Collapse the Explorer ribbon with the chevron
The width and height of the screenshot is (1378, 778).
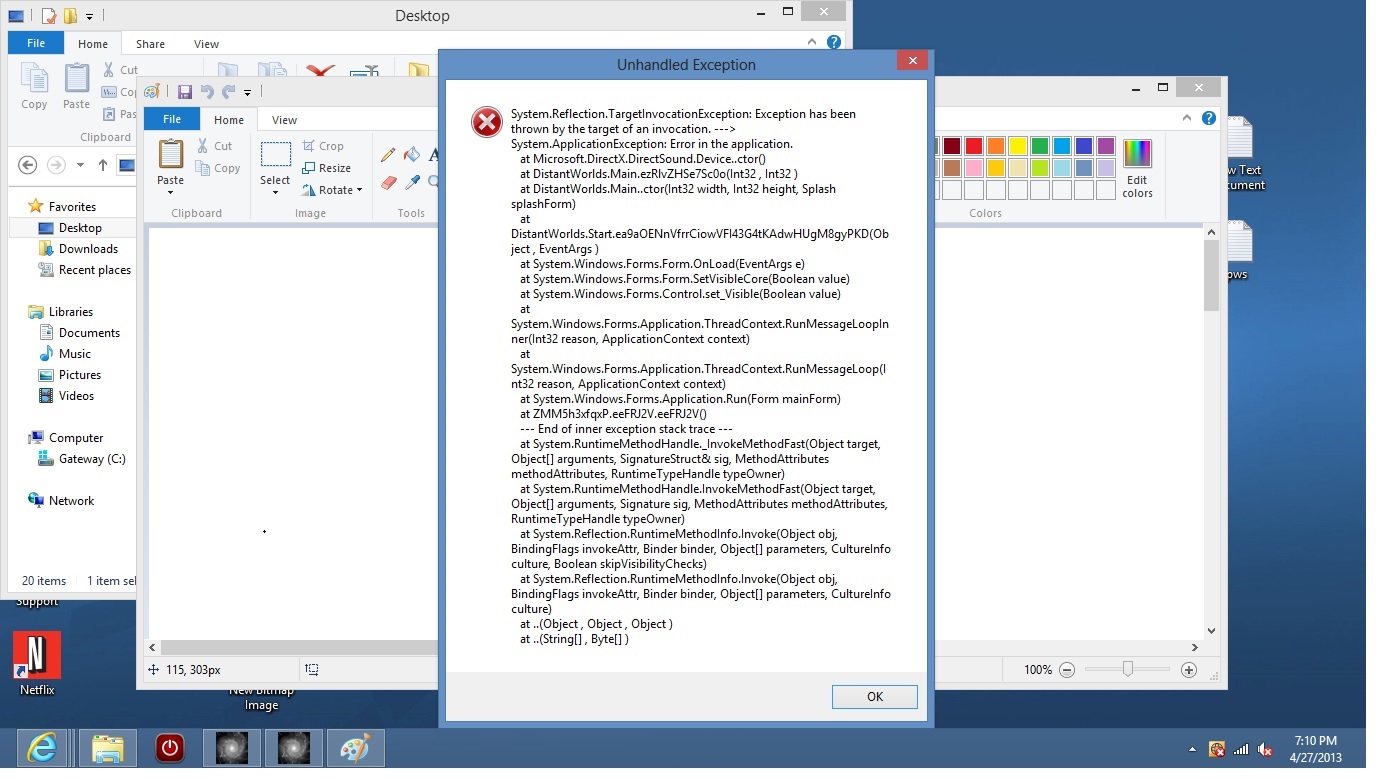814,42
